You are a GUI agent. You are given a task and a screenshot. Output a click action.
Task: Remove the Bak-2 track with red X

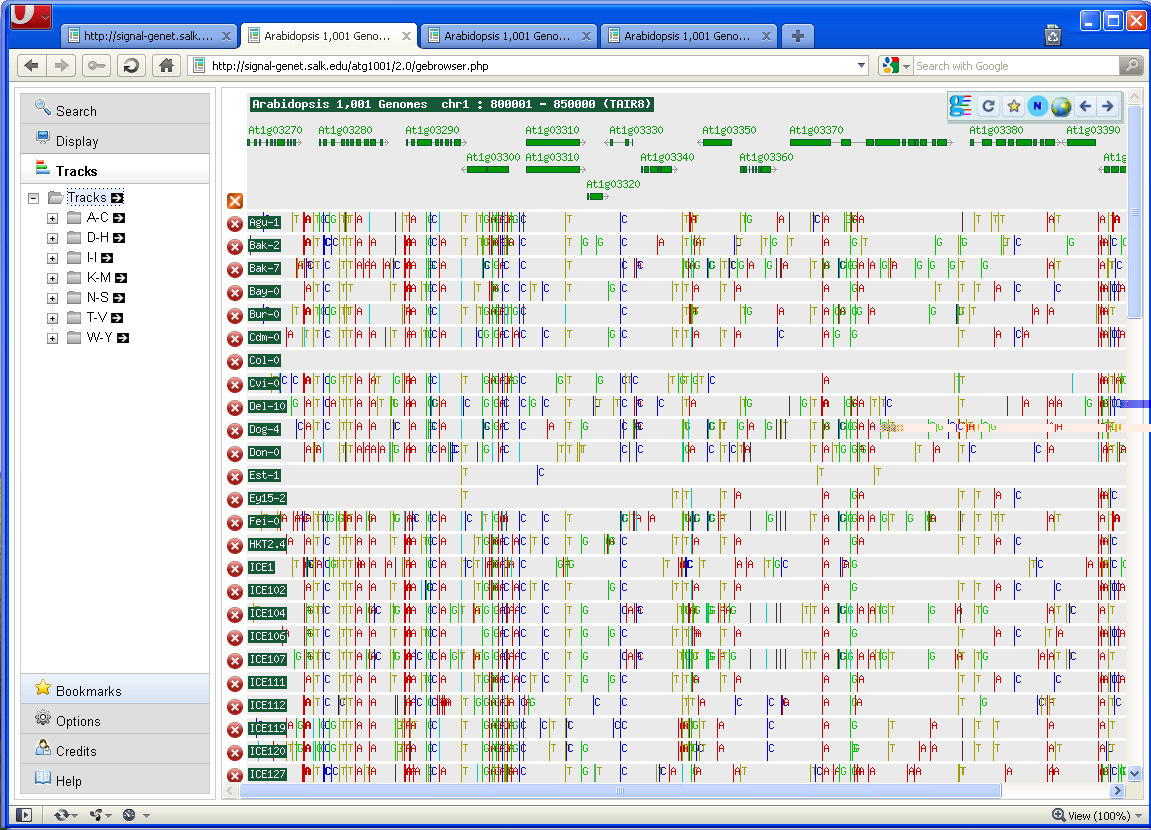(x=235, y=246)
